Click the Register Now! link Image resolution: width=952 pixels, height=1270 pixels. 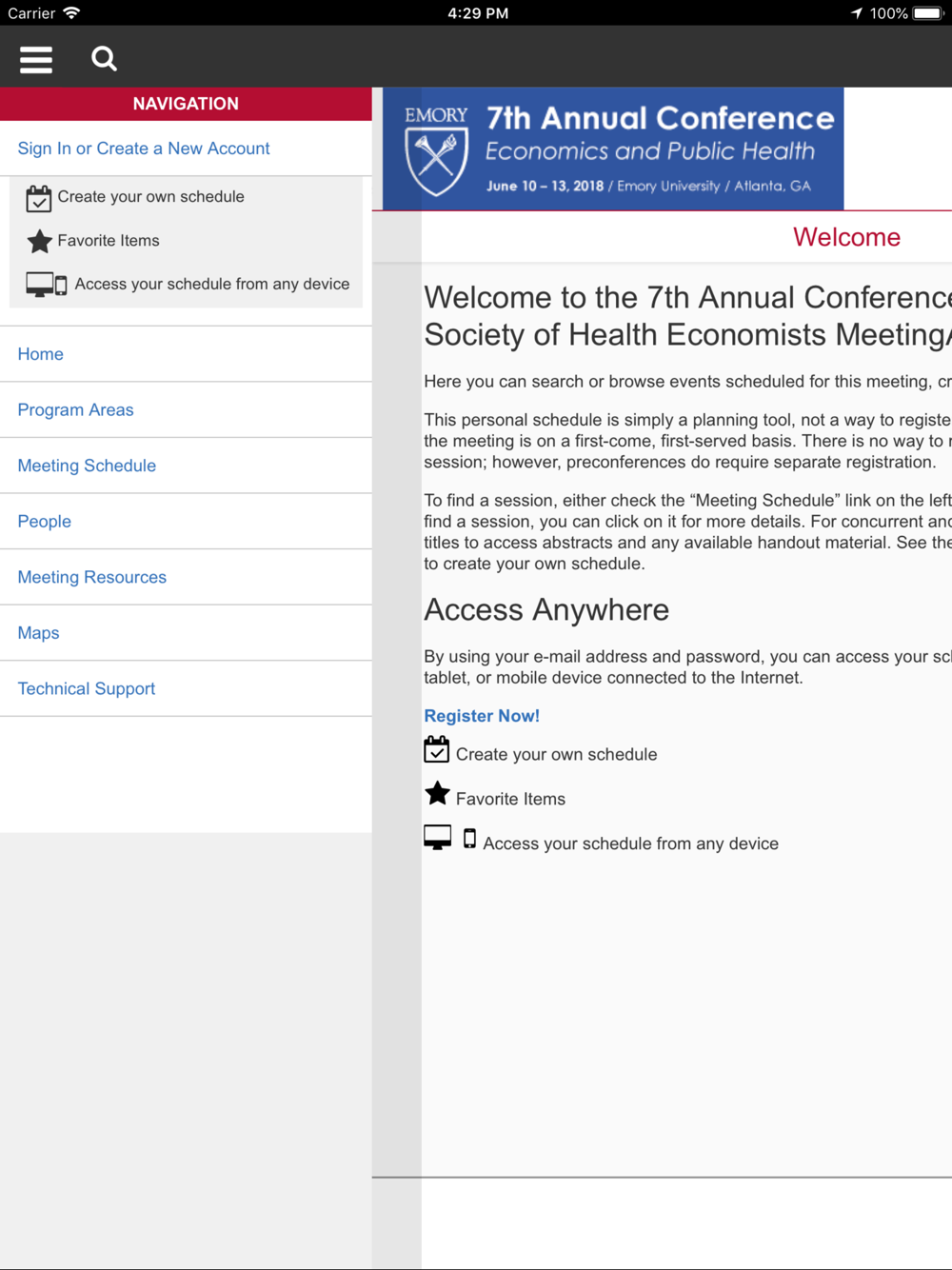click(482, 716)
